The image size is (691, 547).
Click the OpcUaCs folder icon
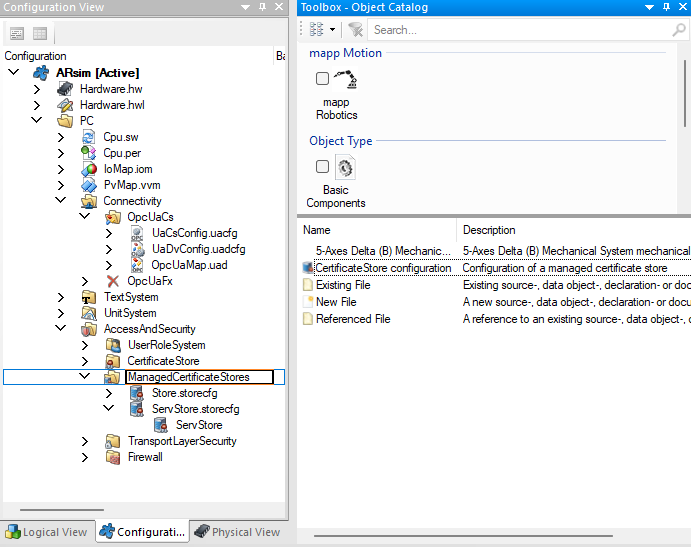(x=113, y=217)
